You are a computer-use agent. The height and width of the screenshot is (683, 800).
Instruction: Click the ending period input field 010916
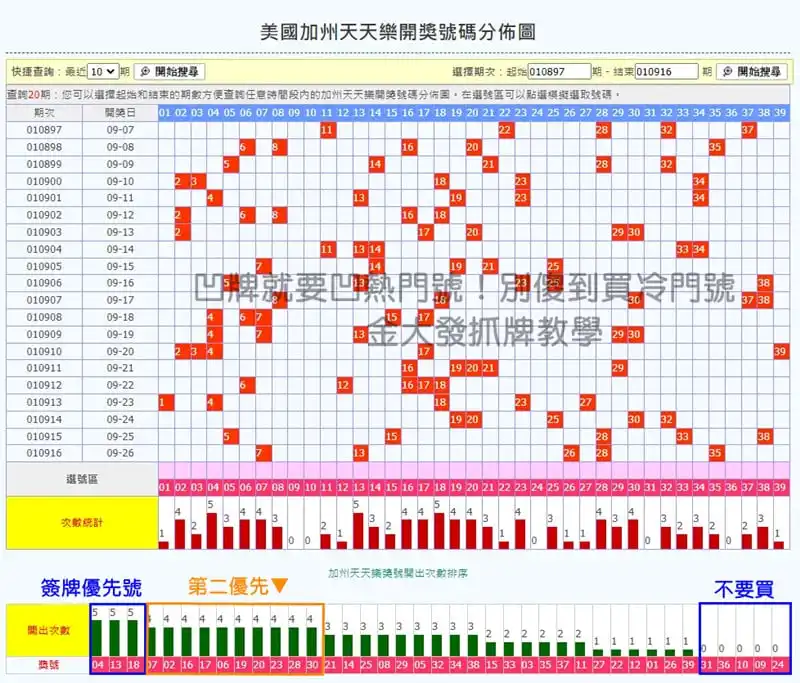666,72
